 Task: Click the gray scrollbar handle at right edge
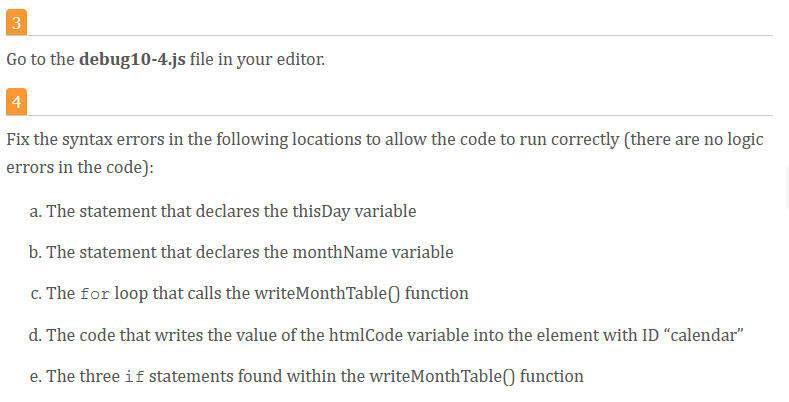pyautogui.click(x=786, y=186)
